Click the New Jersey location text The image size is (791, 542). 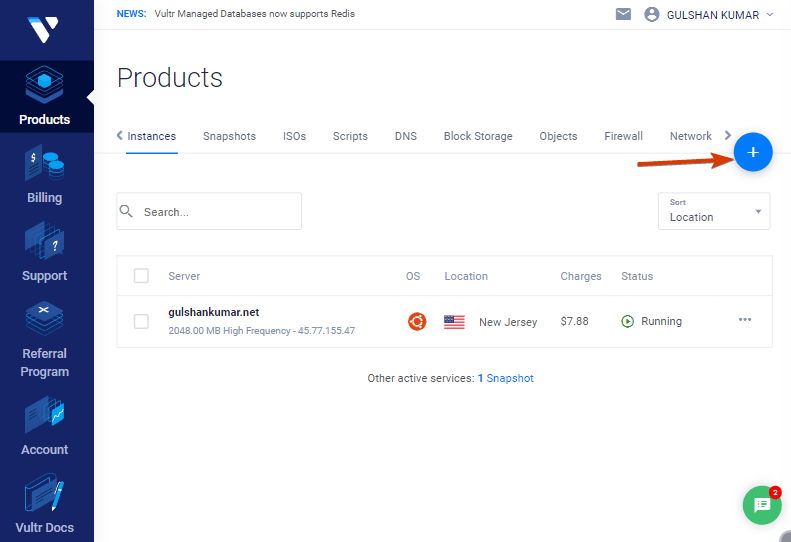coord(508,322)
